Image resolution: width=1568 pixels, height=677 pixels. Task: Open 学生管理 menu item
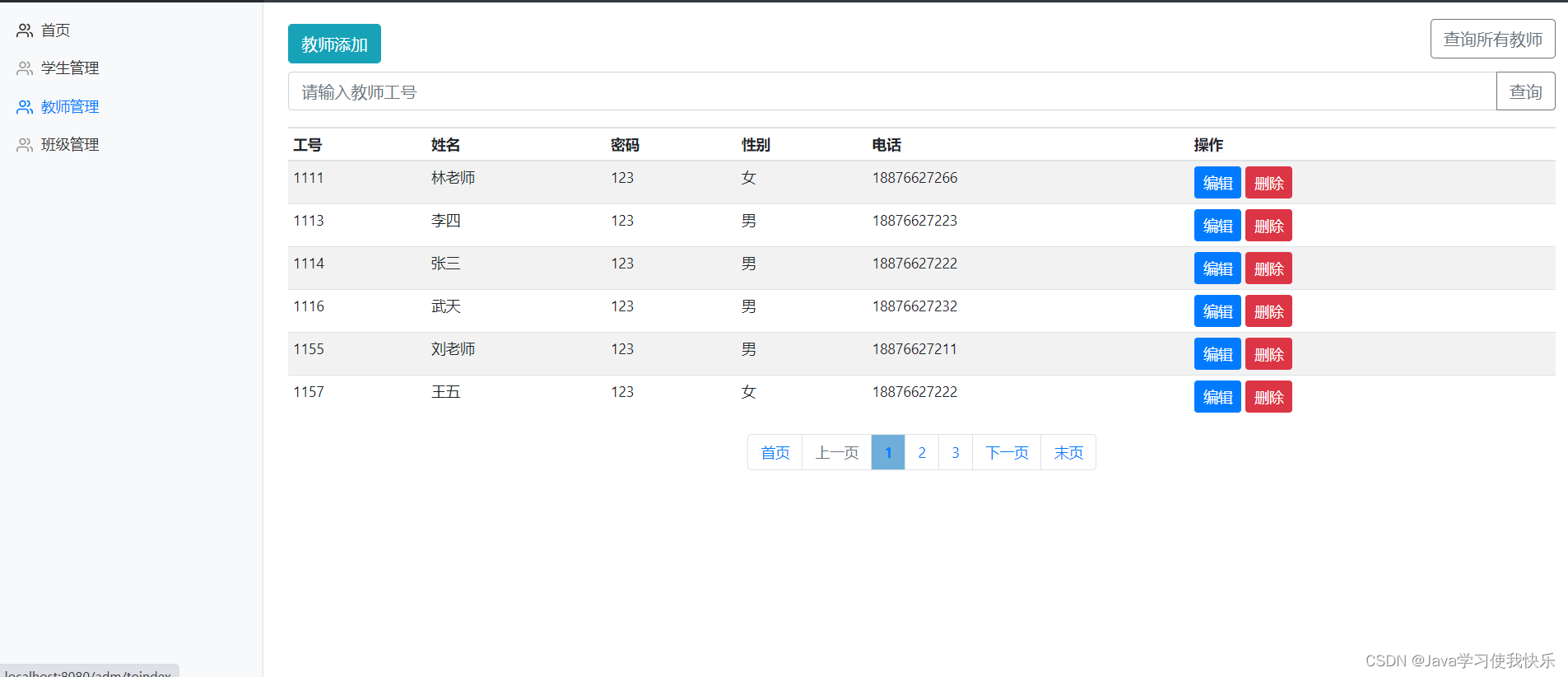coord(70,68)
